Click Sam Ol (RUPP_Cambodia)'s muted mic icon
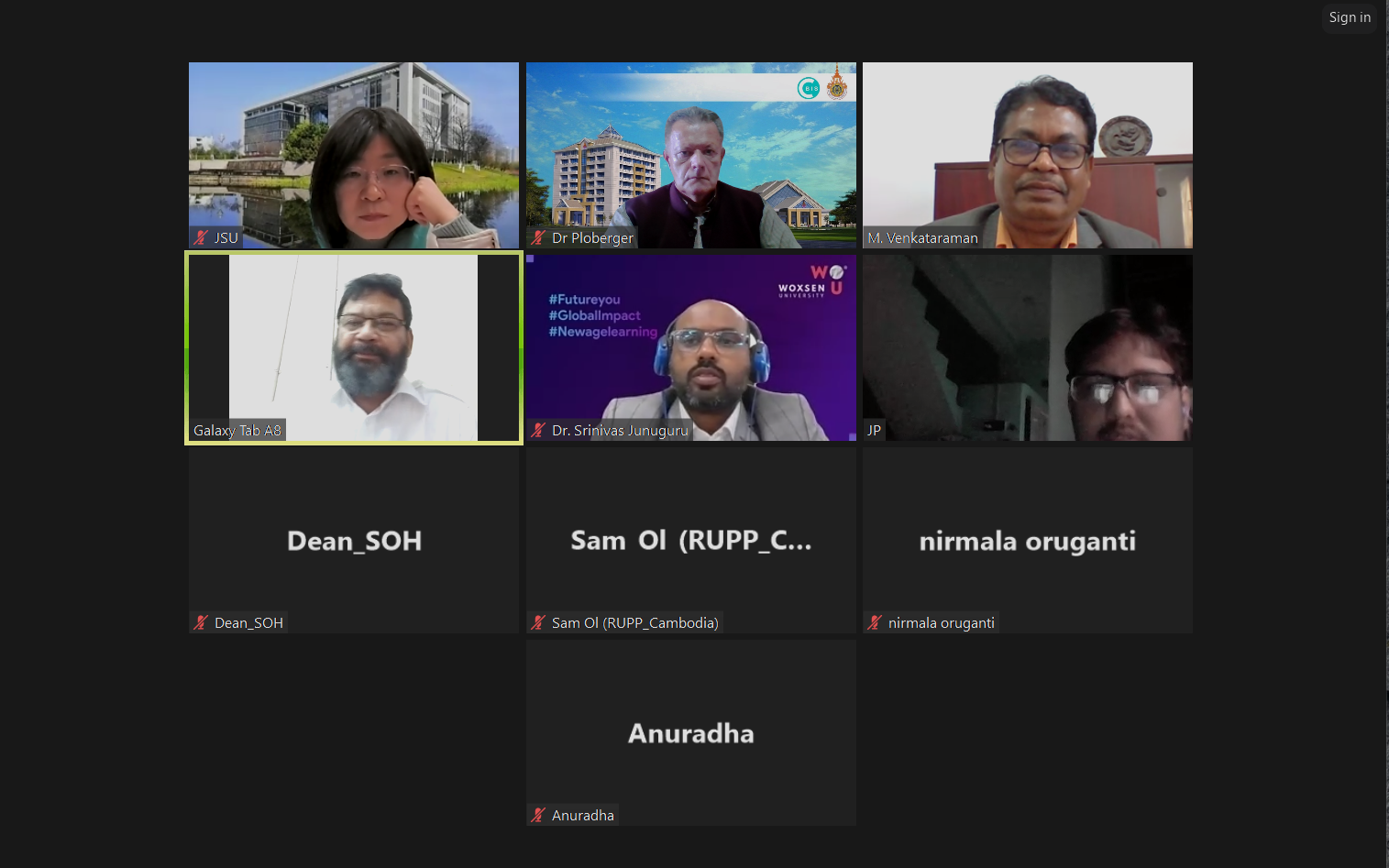Viewport: 1389px width, 868px height. pyautogui.click(x=538, y=622)
